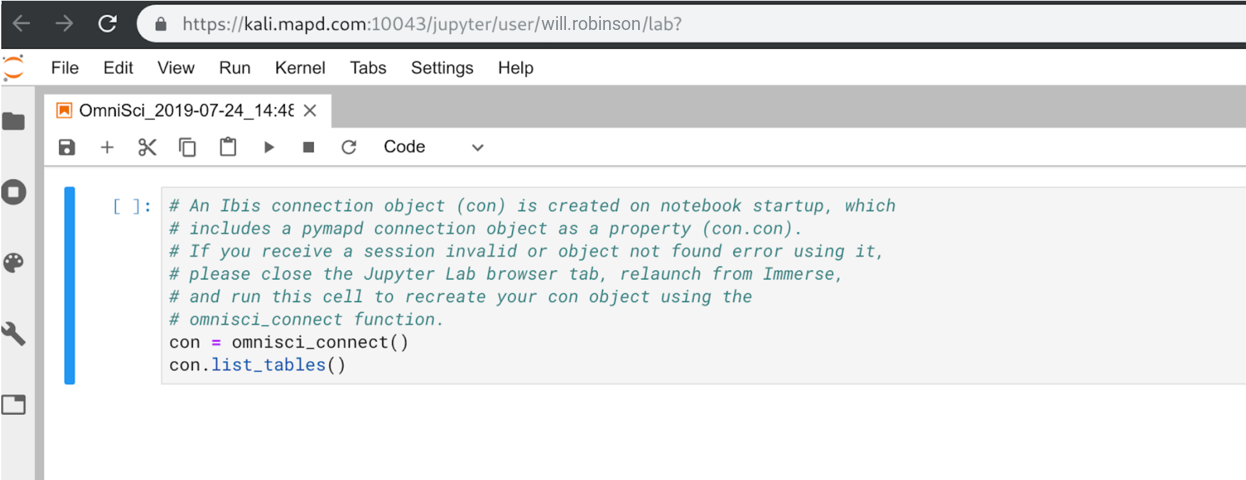Open the Run menu
Image resolution: width=1246 pixels, height=480 pixels.
pos(234,68)
